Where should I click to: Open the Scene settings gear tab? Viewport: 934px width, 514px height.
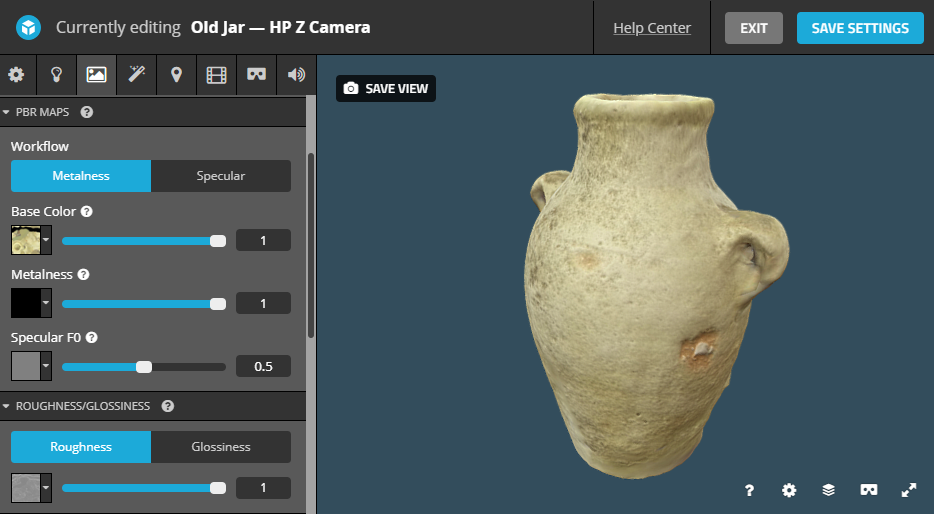pos(16,75)
